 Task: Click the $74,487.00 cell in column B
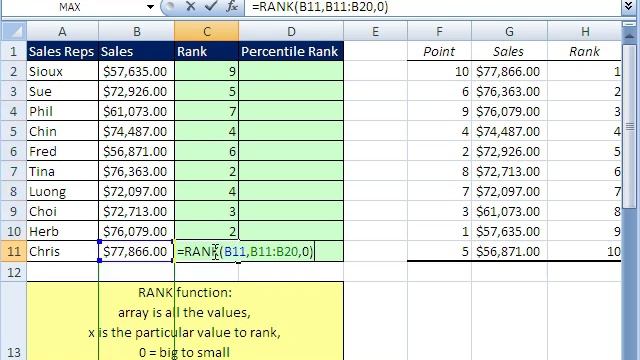tap(136, 131)
